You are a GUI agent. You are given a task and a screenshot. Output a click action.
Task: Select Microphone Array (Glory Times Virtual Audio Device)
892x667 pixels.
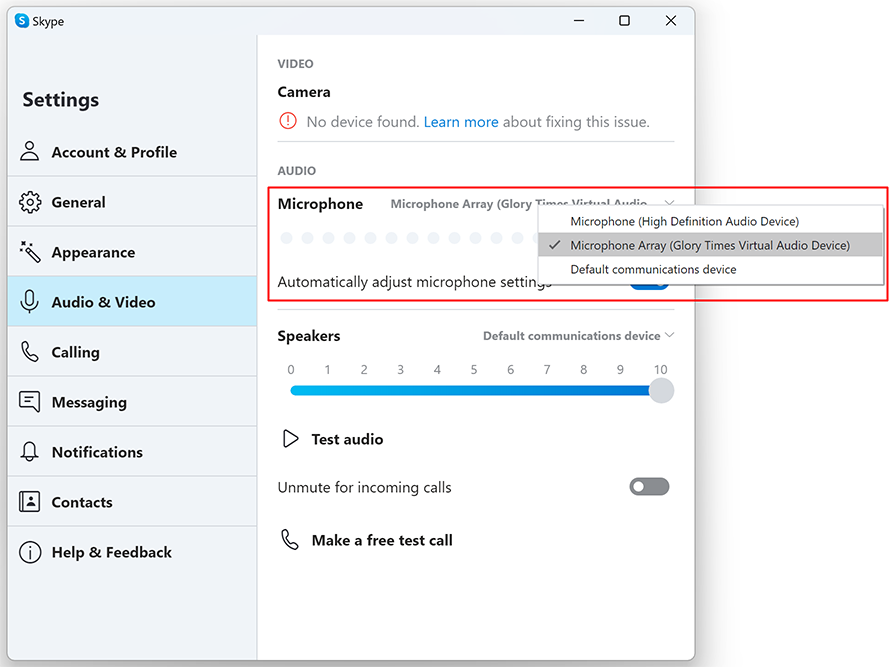click(x=711, y=245)
